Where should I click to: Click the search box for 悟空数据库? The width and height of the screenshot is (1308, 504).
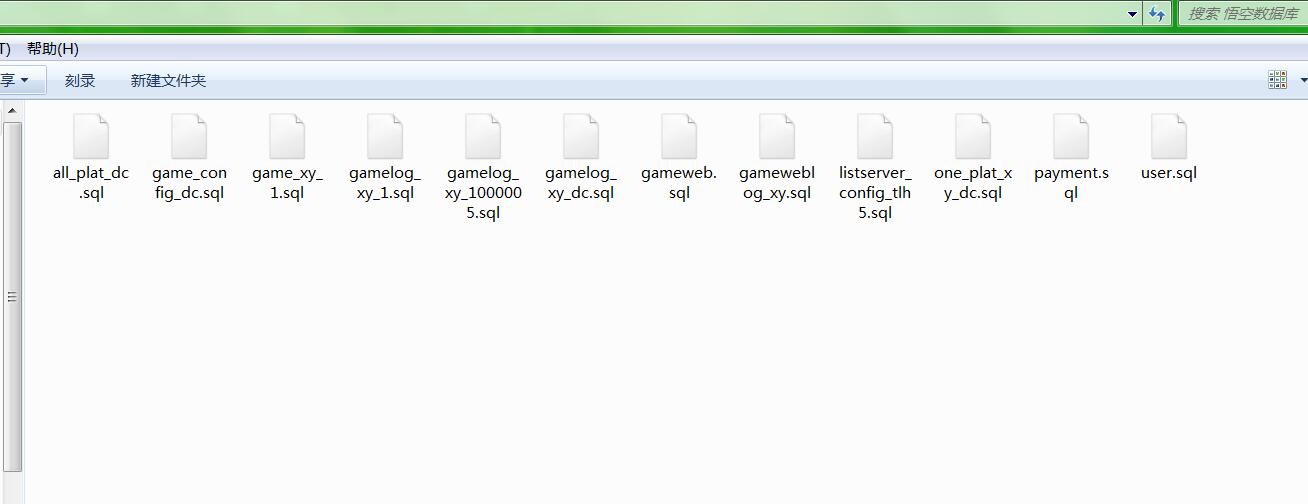pyautogui.click(x=1242, y=14)
